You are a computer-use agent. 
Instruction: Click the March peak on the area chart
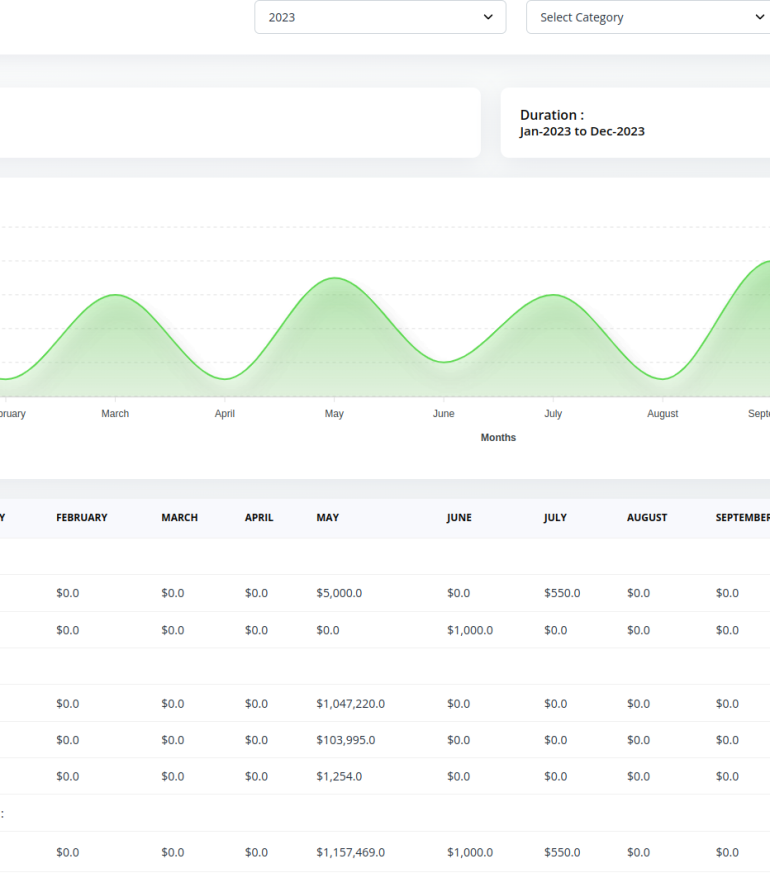tap(115, 296)
